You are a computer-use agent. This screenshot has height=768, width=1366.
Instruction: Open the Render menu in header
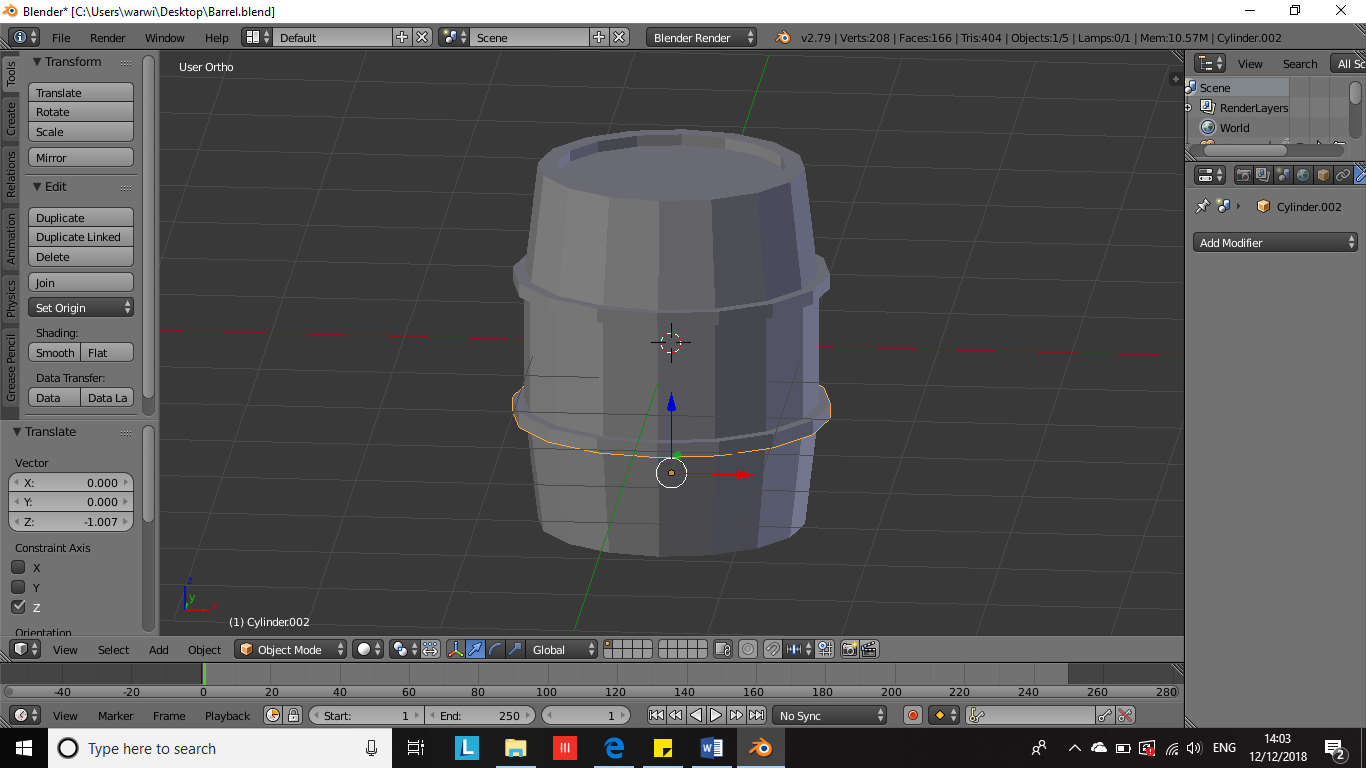(x=108, y=38)
